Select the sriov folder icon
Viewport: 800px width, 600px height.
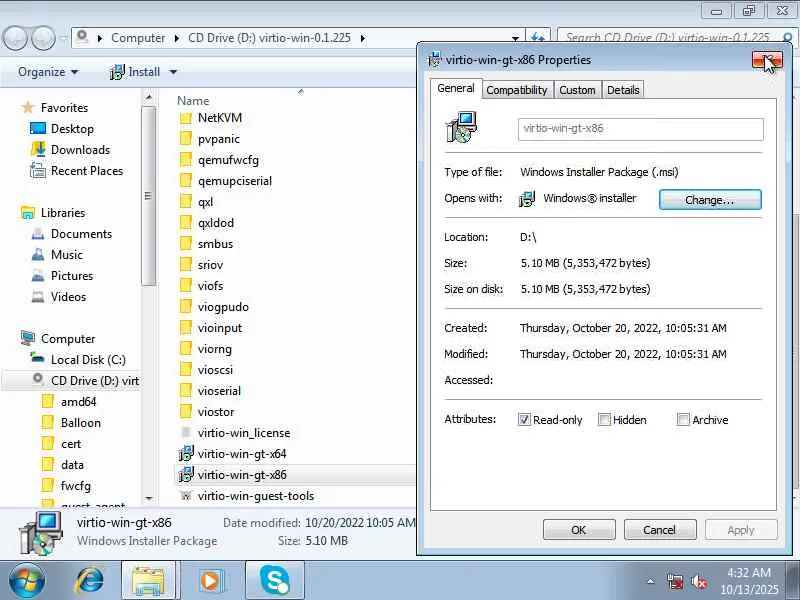[186, 264]
